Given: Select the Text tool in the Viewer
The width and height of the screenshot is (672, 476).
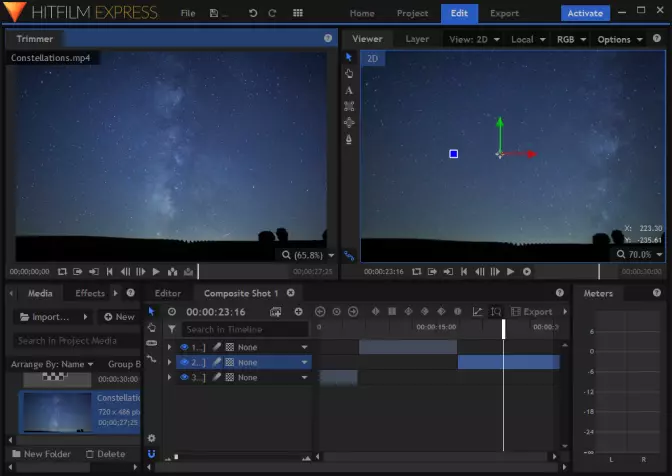Looking at the screenshot, I should click(x=349, y=90).
